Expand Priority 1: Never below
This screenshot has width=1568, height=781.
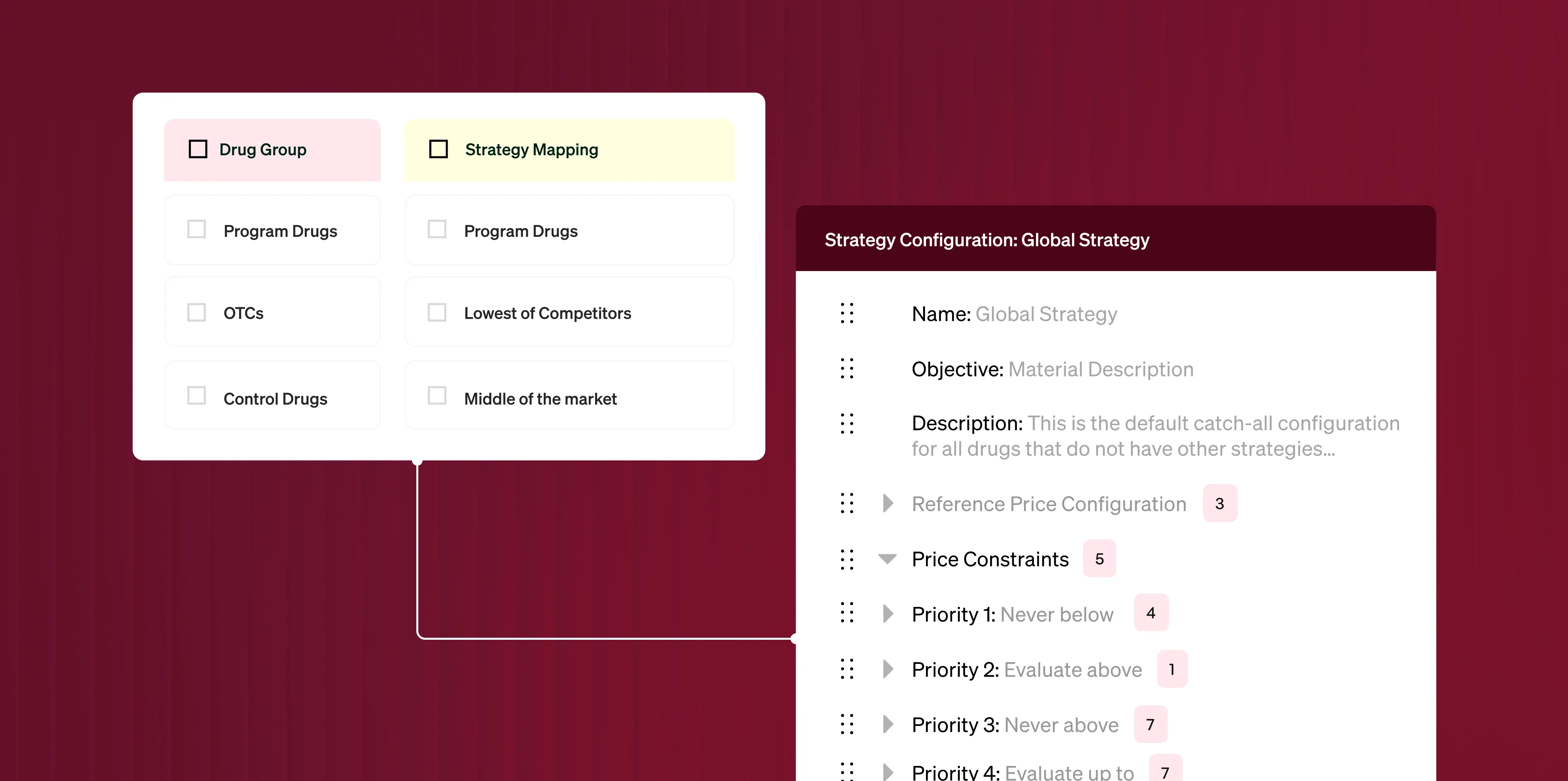pyautogui.click(x=888, y=614)
